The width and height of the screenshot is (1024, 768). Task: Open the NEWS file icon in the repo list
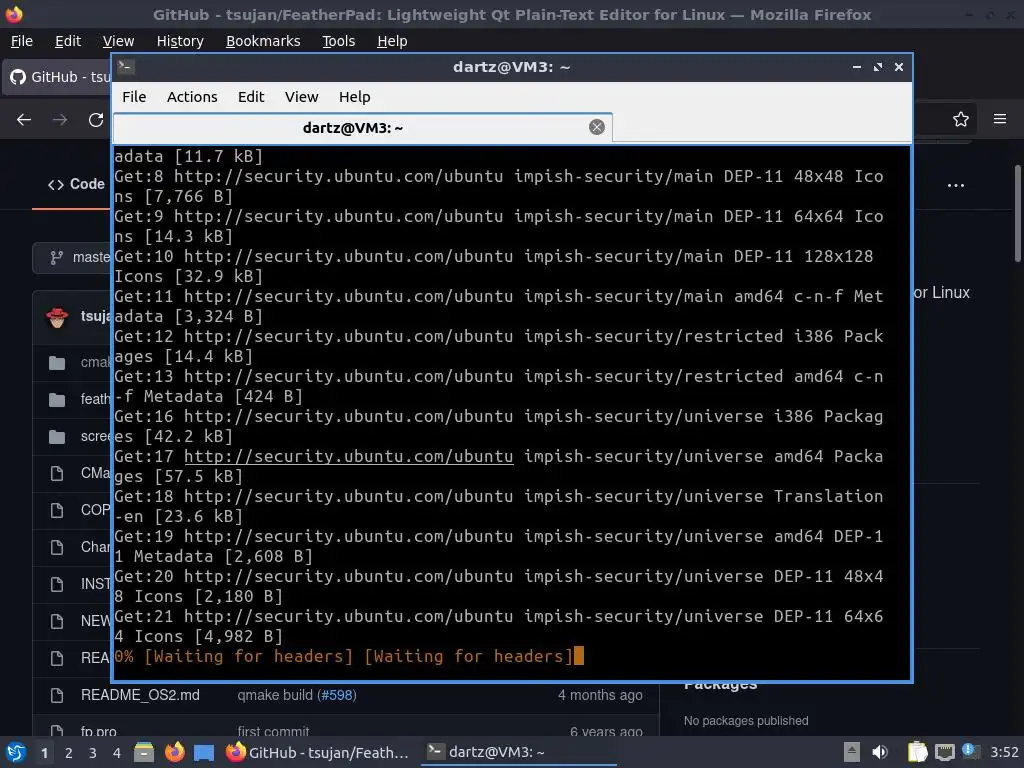click(57, 620)
